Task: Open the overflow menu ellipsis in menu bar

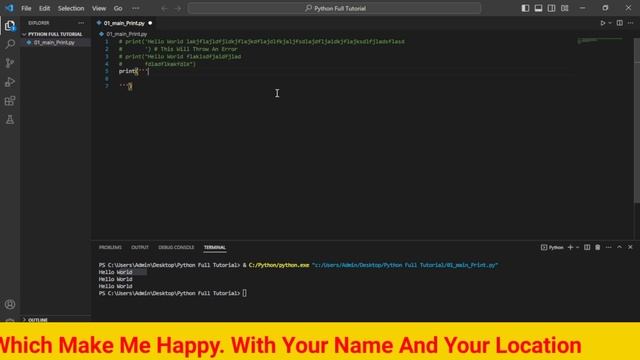Action: [136, 8]
